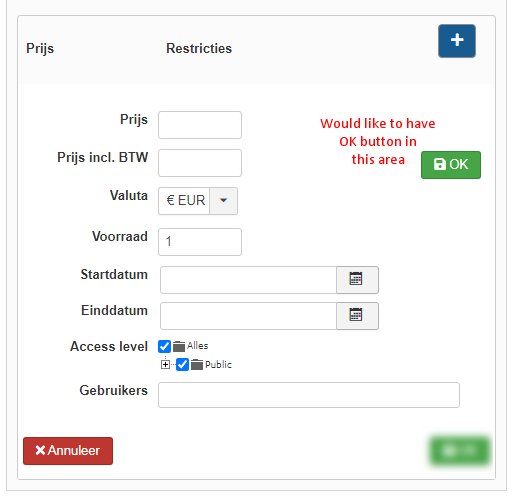Click the blue plus add-price button
Image resolution: width=514 pixels, height=498 pixels.
pos(456,41)
